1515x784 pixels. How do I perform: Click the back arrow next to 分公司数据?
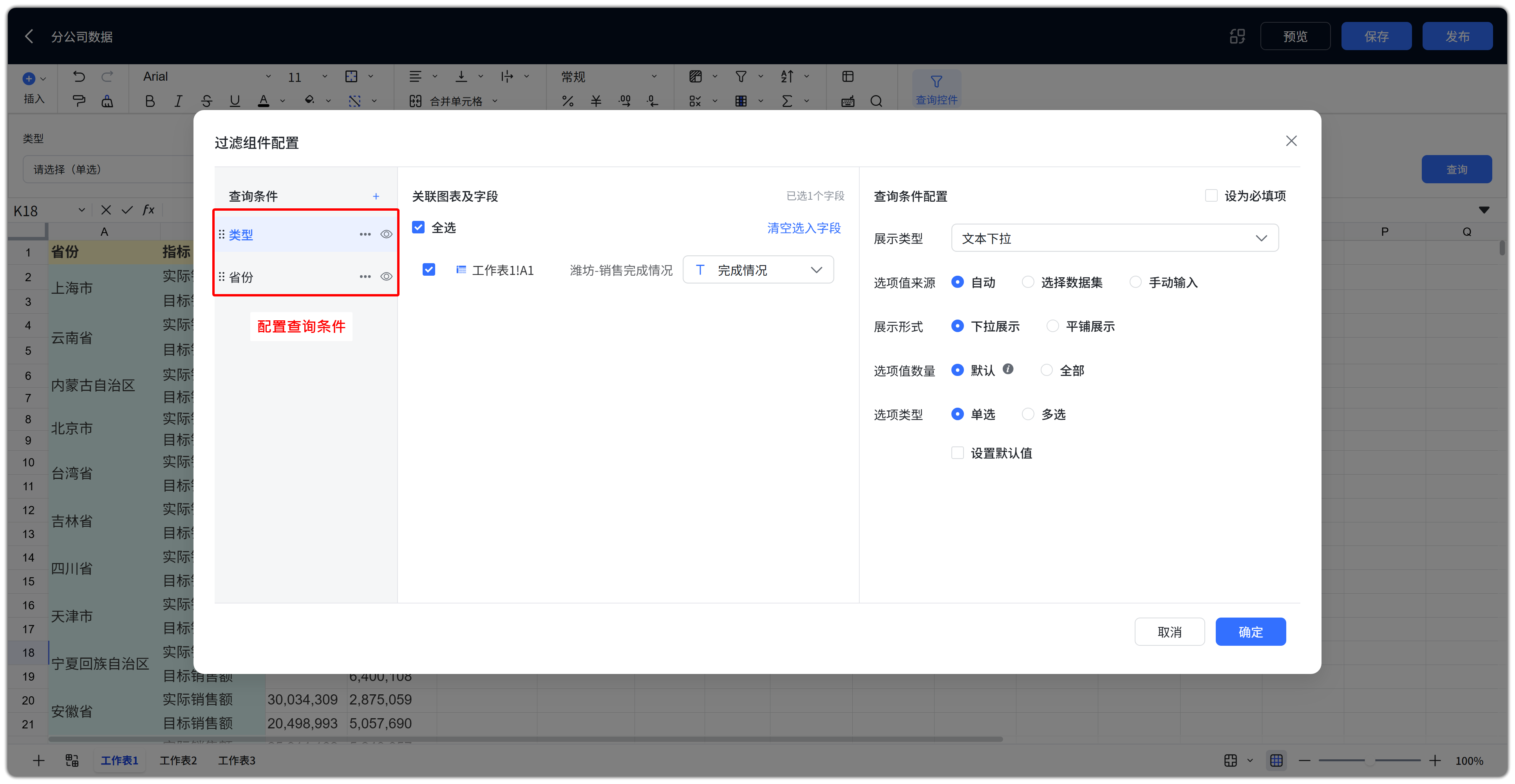(x=29, y=36)
